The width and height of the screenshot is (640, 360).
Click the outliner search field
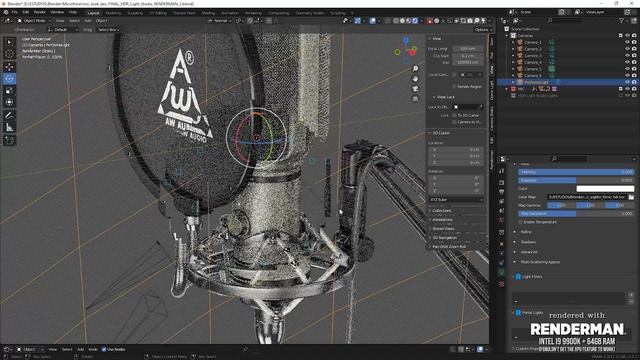pyautogui.click(x=566, y=20)
